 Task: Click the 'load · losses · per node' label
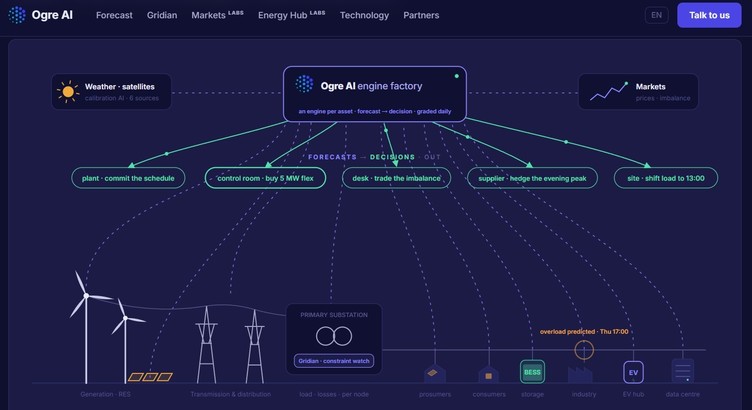[x=334, y=394]
